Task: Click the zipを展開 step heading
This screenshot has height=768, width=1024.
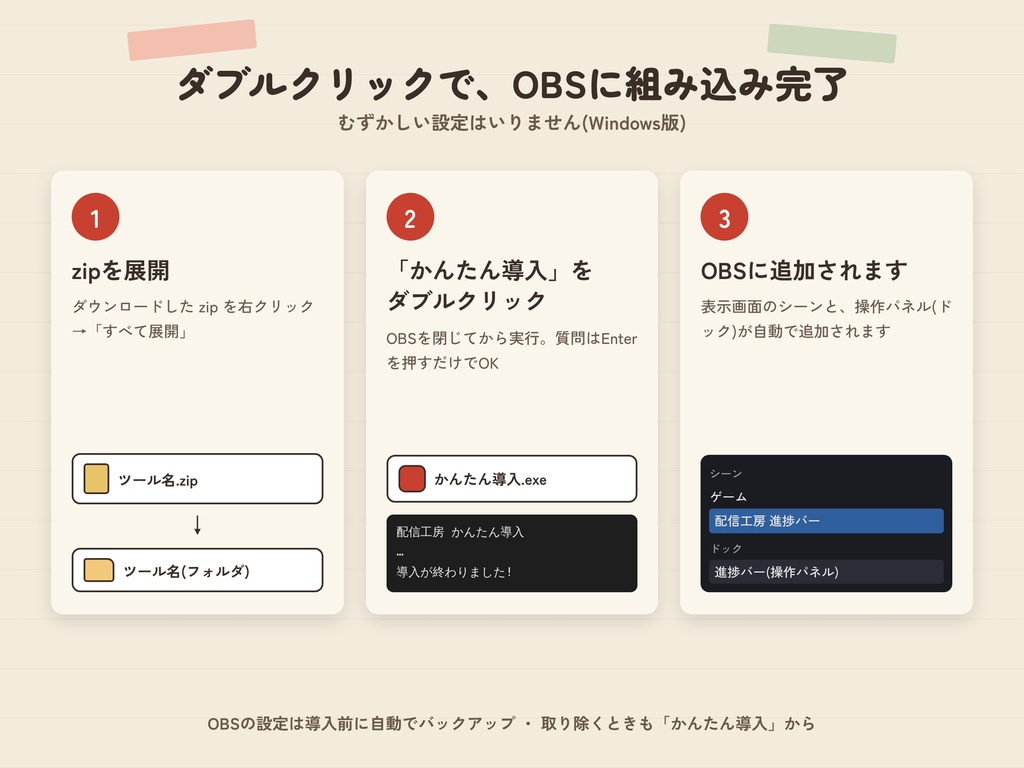Action: (x=121, y=270)
